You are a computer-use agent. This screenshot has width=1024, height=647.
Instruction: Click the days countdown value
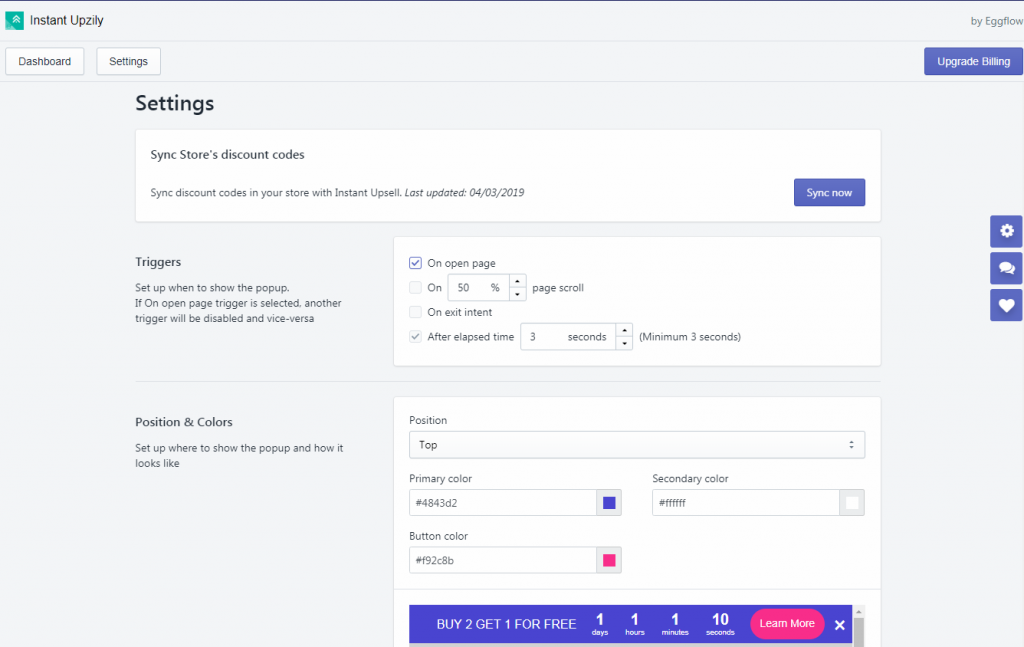pyautogui.click(x=600, y=620)
